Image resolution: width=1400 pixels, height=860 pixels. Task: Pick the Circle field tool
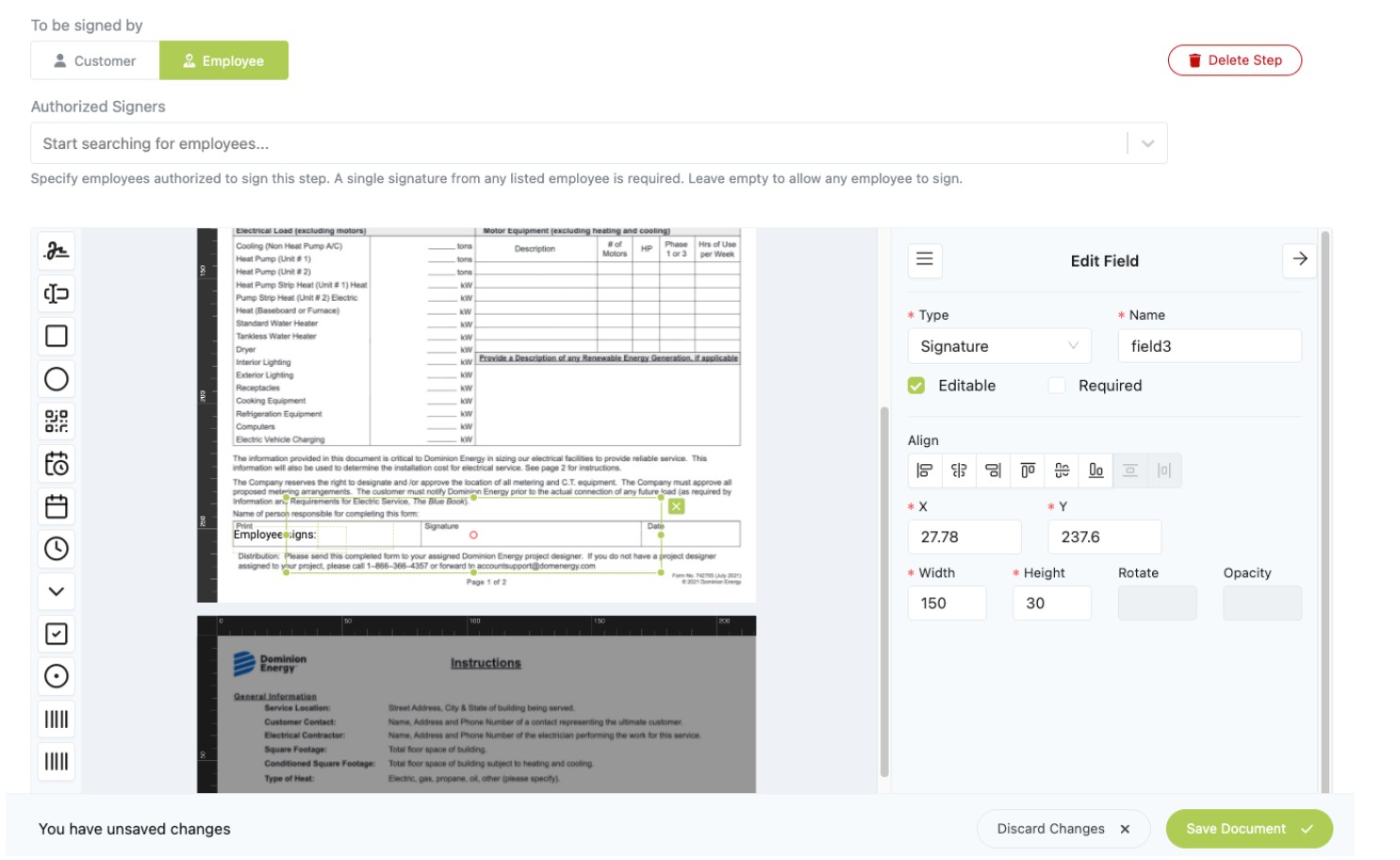point(56,379)
